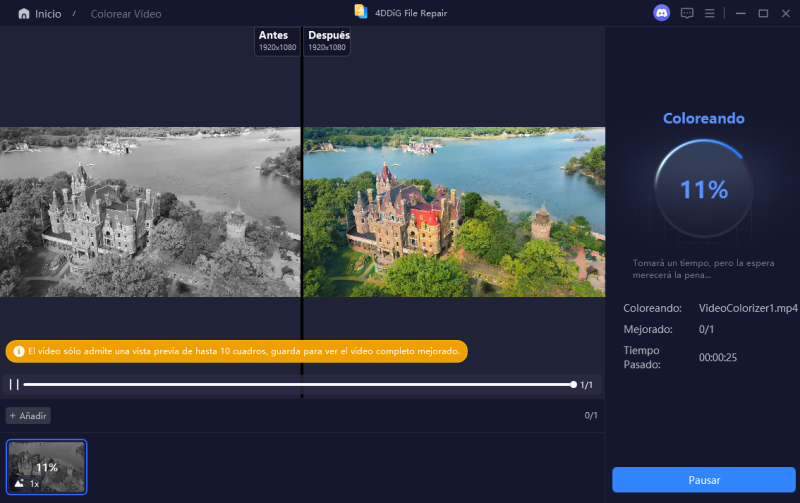
Task: Go to Colorear Video breadcrumb
Action: click(126, 14)
